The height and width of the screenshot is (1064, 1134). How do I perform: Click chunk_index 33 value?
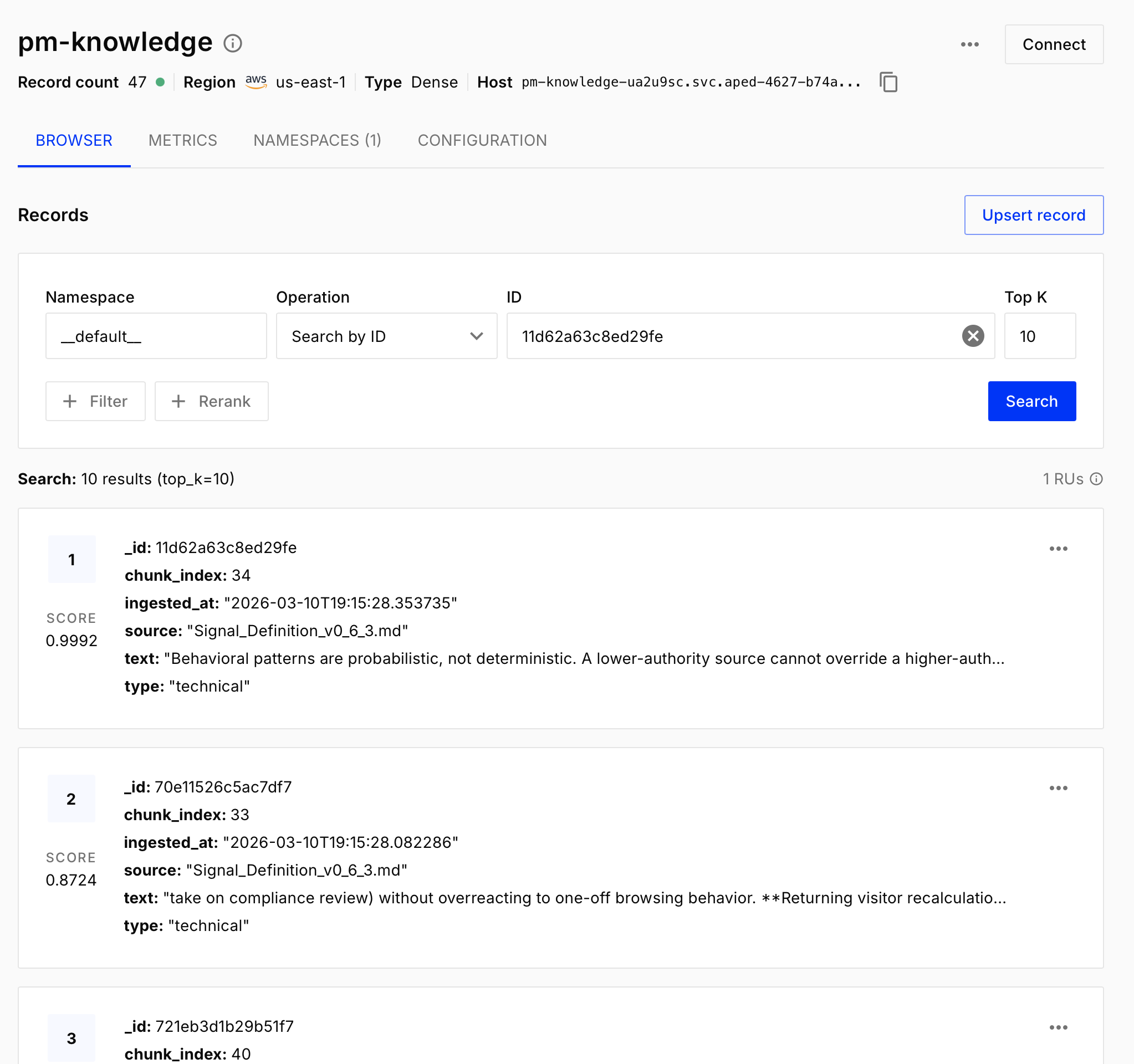(239, 815)
